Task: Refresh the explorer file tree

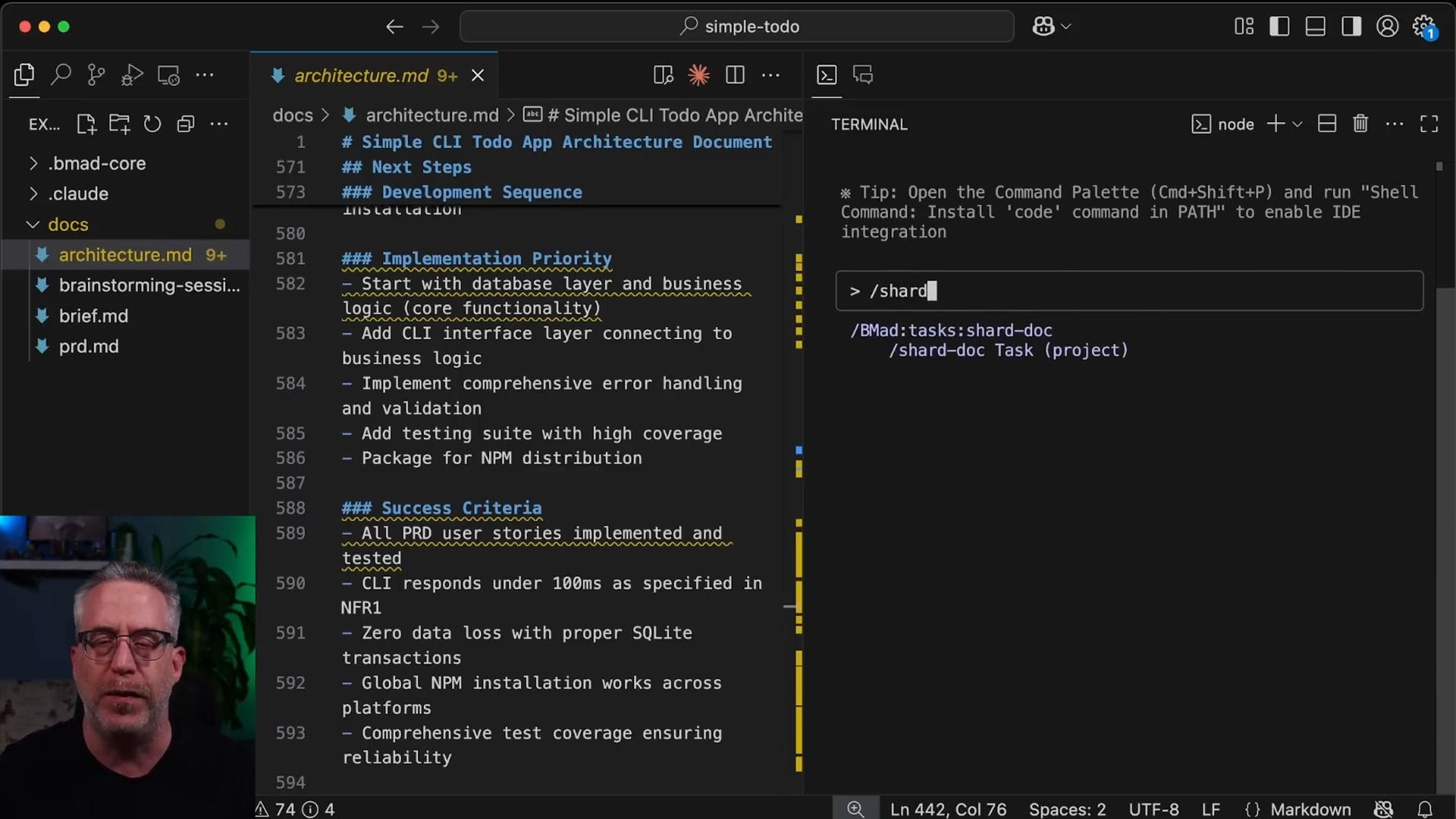Action: 152,124
